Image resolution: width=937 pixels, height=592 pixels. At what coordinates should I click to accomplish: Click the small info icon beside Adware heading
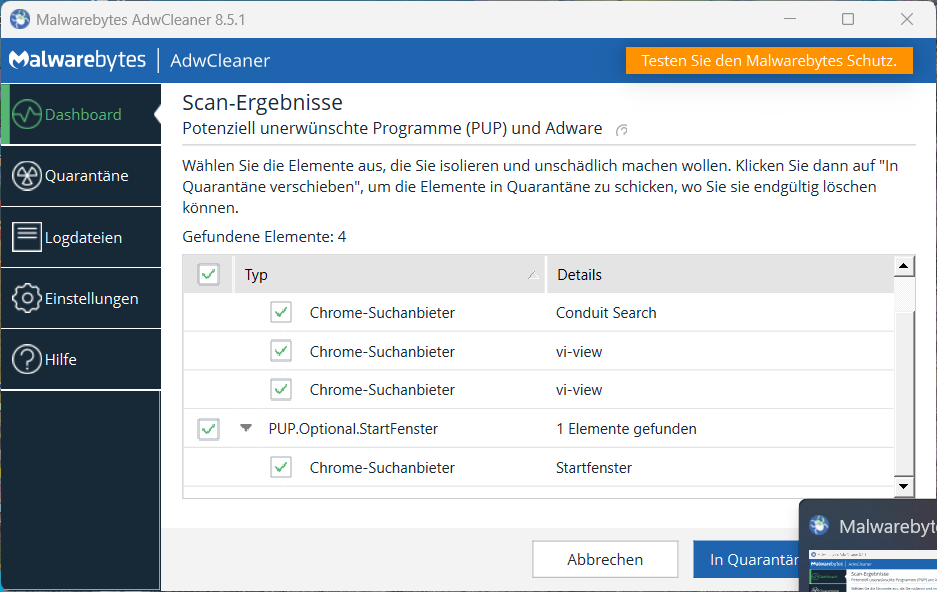coord(622,130)
